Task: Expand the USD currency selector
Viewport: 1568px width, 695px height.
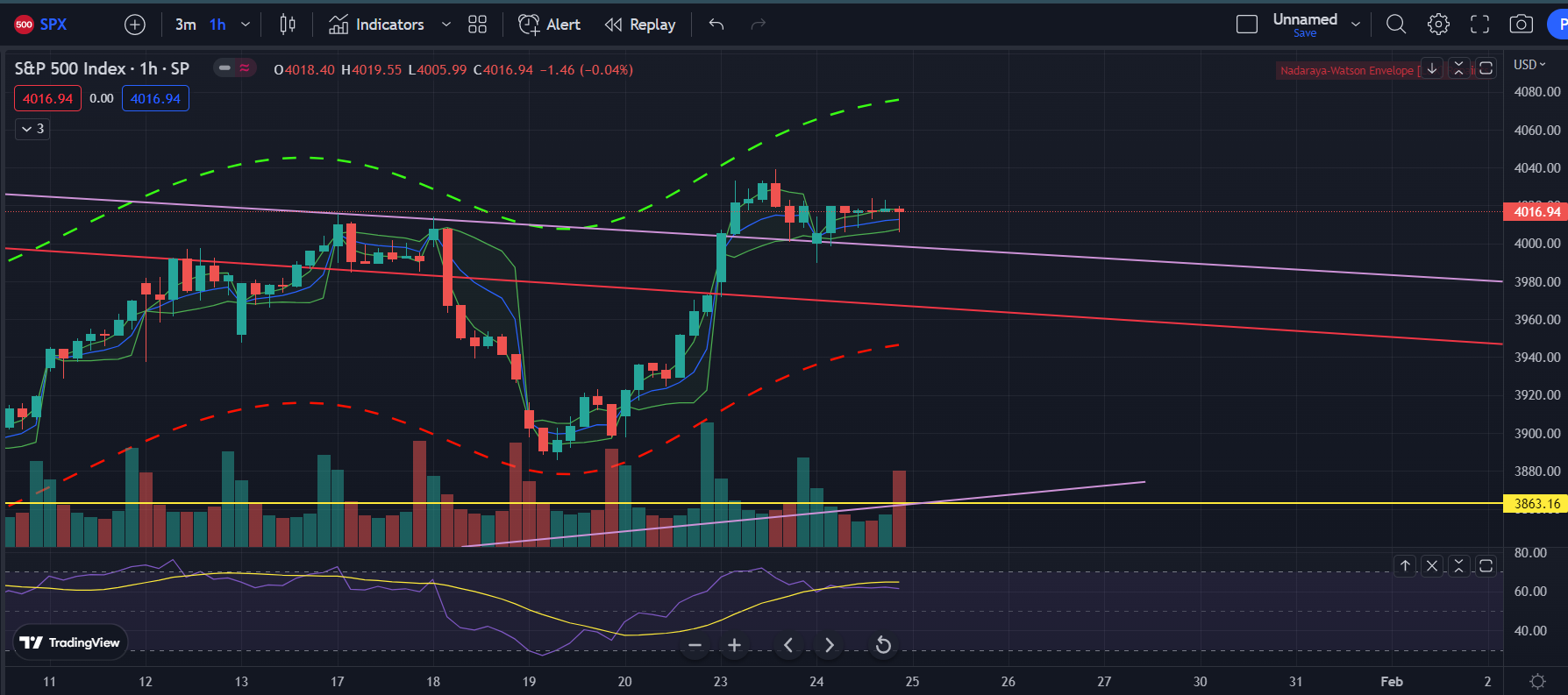Action: [1529, 65]
